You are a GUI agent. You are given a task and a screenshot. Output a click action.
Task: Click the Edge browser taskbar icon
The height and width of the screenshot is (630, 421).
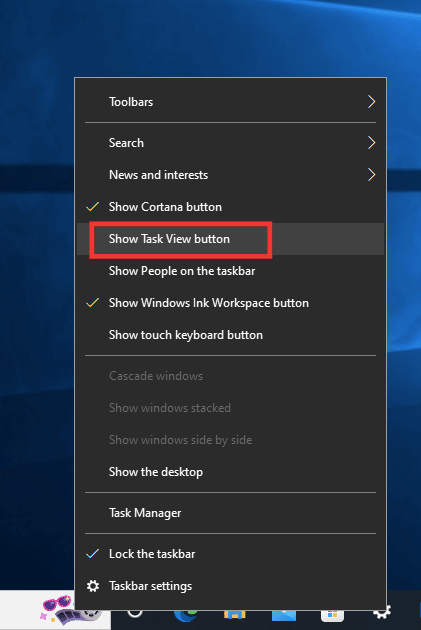pyautogui.click(x=186, y=615)
